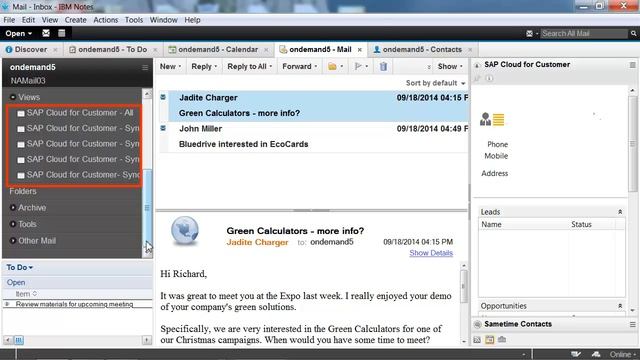Click the third sidebar icon below Sametime Contacts
This screenshot has height=360, width=640.
coord(502,340)
